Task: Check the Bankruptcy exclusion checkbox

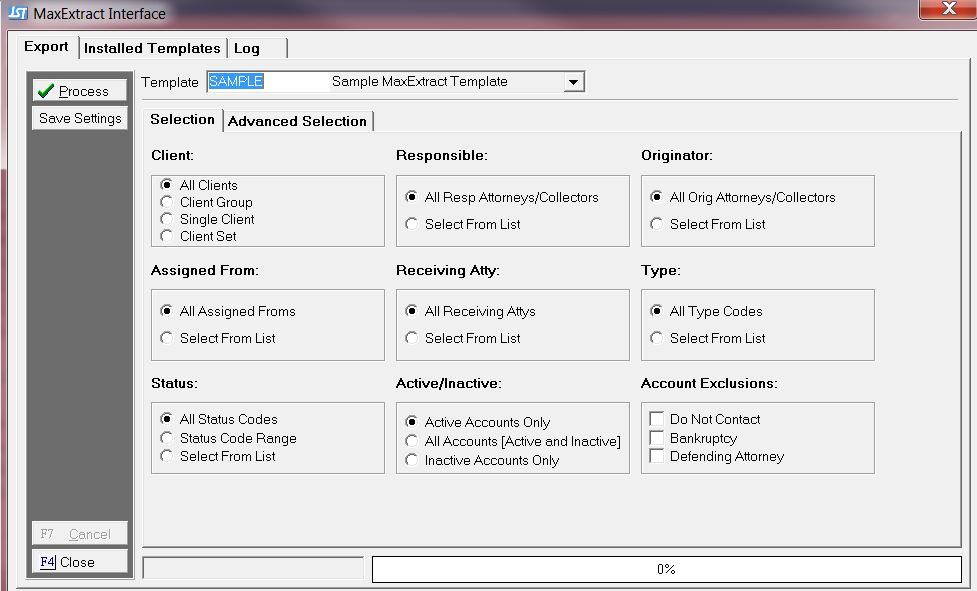Action: pos(657,438)
